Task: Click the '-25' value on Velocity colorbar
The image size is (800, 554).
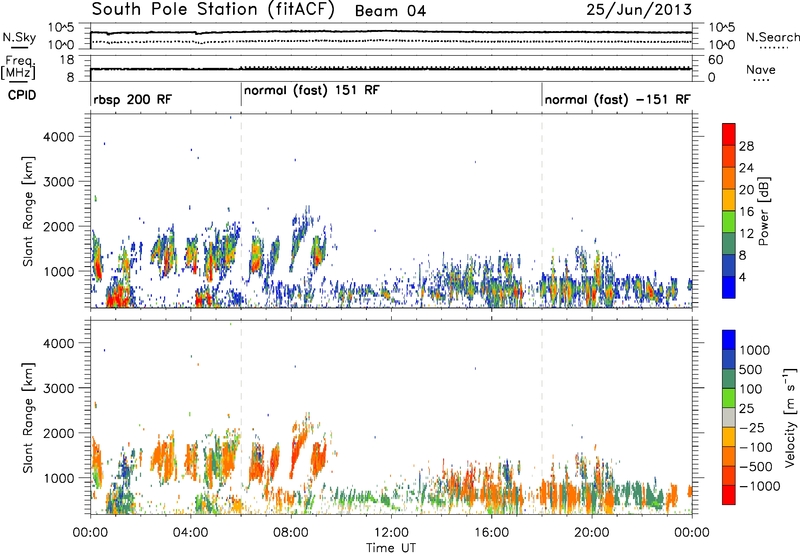Action: pyautogui.click(x=752, y=428)
